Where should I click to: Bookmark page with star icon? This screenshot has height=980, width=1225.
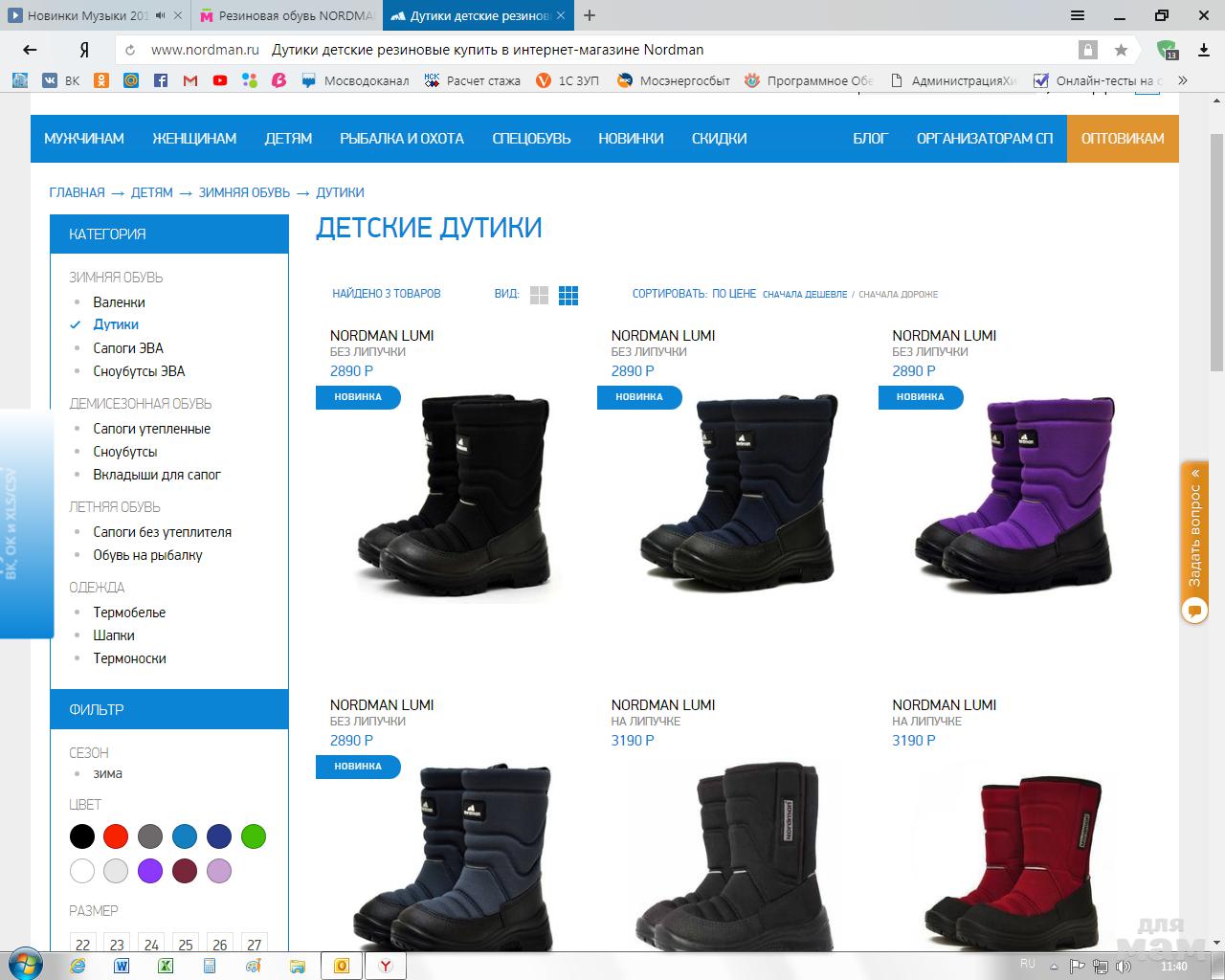click(1121, 50)
